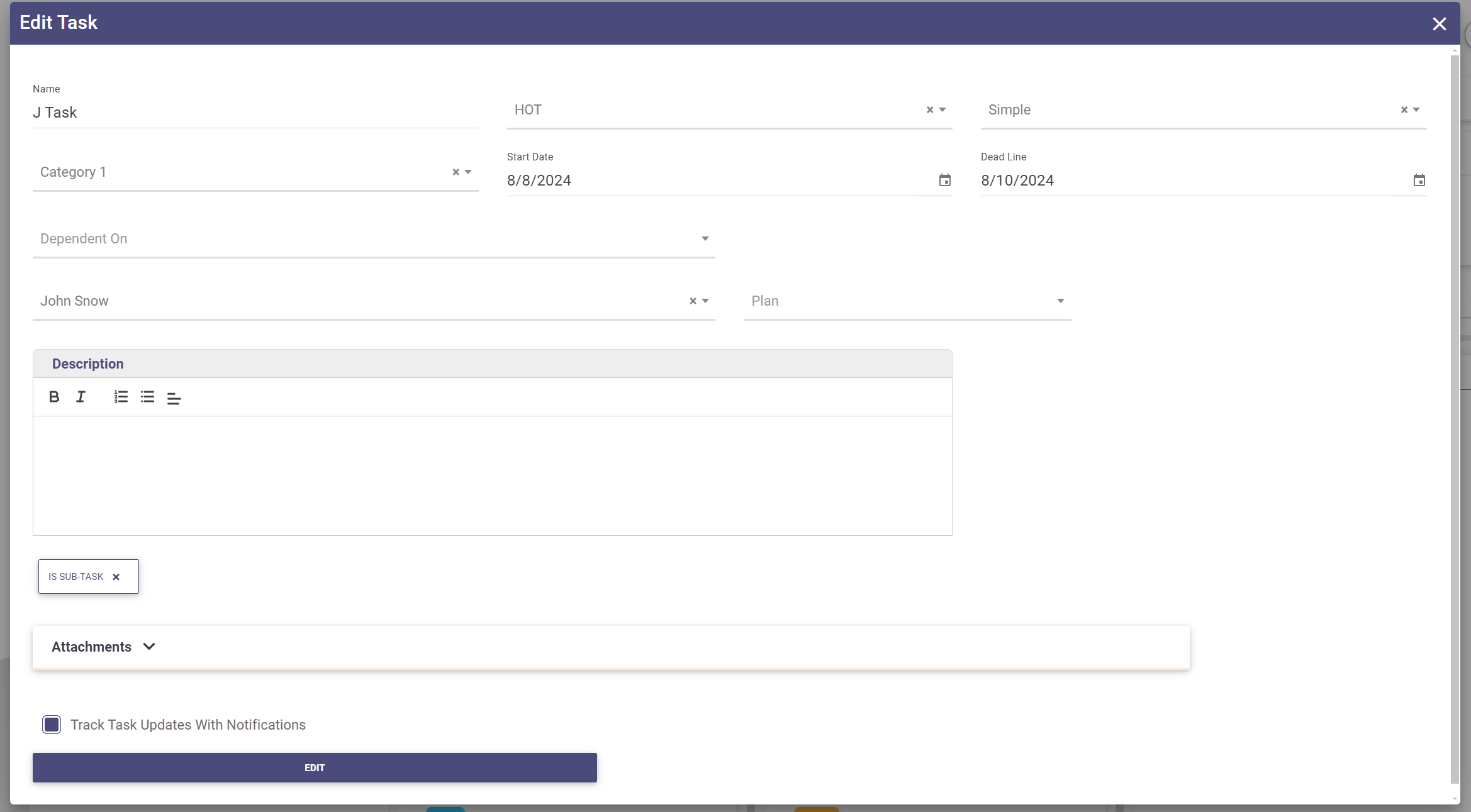Open the Start Date calendar picker

click(944, 181)
